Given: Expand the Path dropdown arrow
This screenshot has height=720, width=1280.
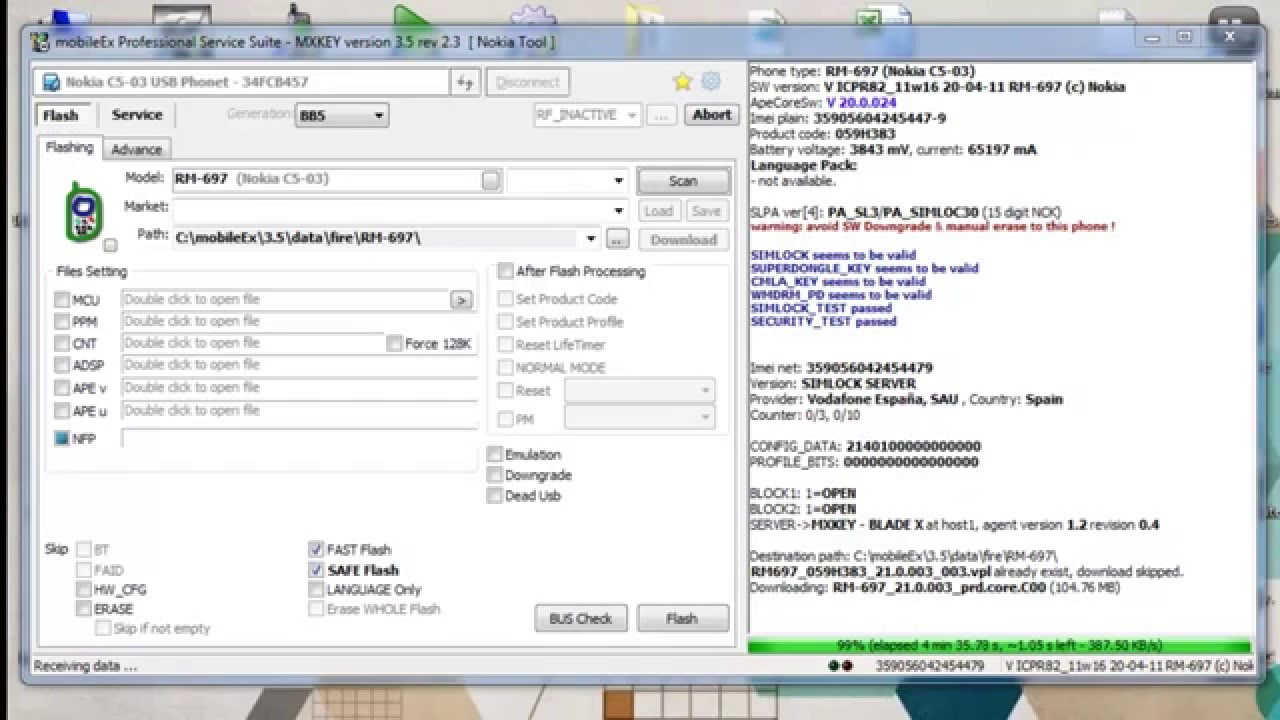Looking at the screenshot, I should point(591,239).
